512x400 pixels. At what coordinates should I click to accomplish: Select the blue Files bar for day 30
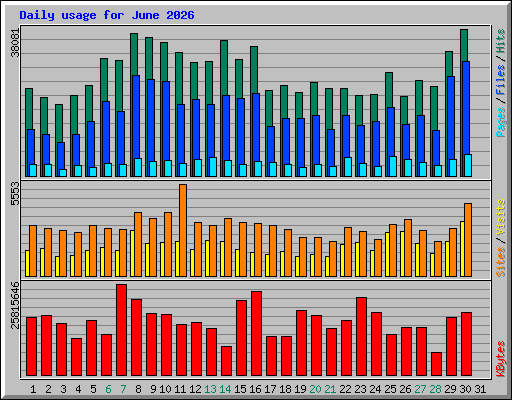(x=466, y=107)
